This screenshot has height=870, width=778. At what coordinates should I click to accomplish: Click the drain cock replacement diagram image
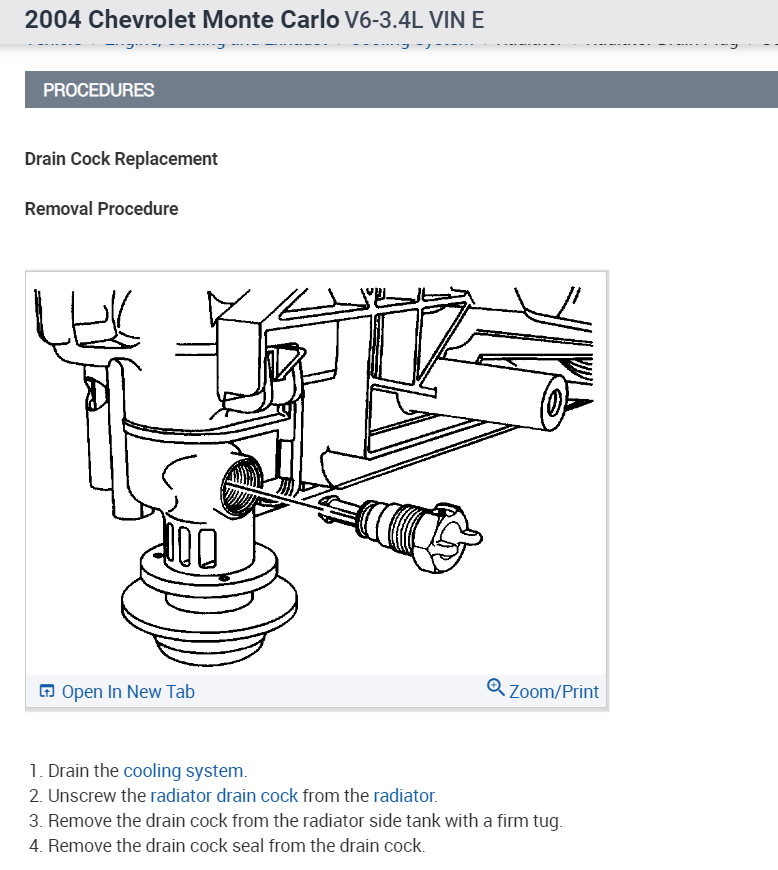[315, 475]
